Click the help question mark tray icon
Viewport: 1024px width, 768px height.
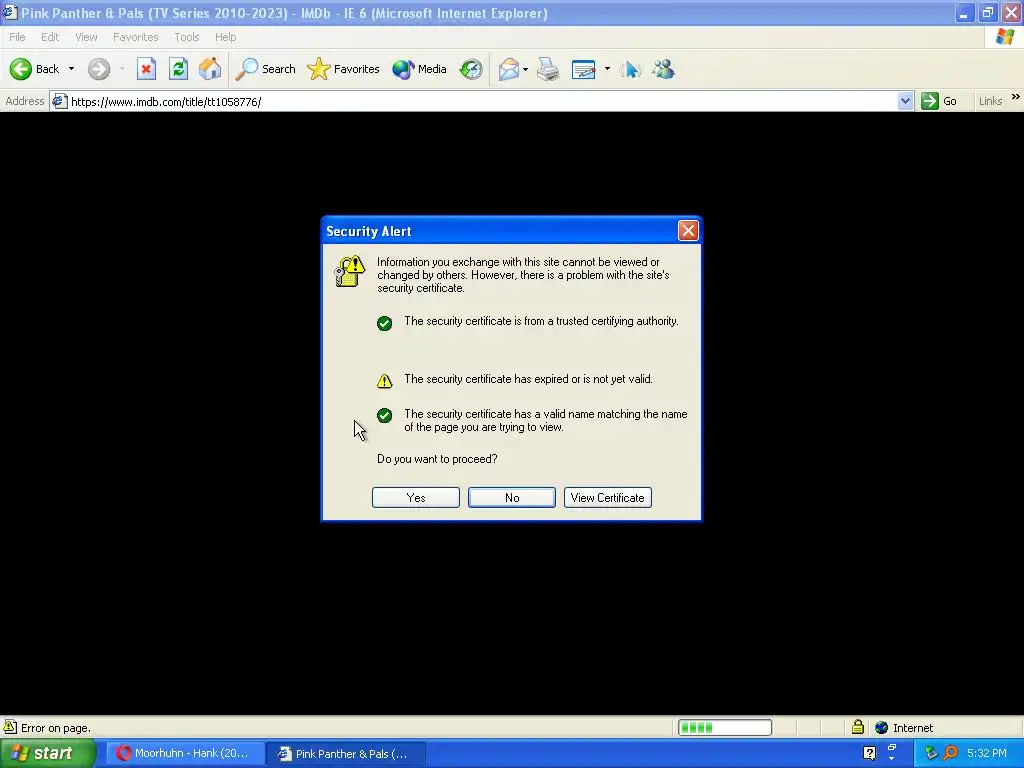[x=869, y=753]
